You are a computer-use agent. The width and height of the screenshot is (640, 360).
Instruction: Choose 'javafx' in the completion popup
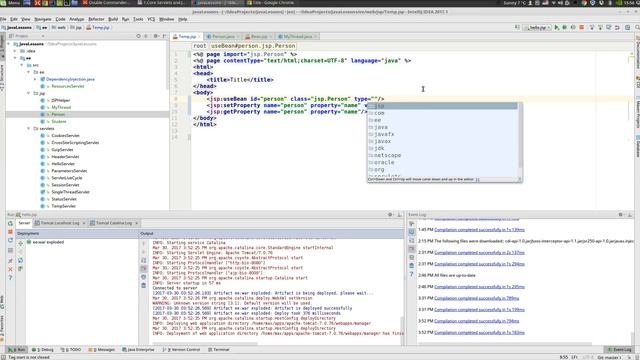pos(442,134)
